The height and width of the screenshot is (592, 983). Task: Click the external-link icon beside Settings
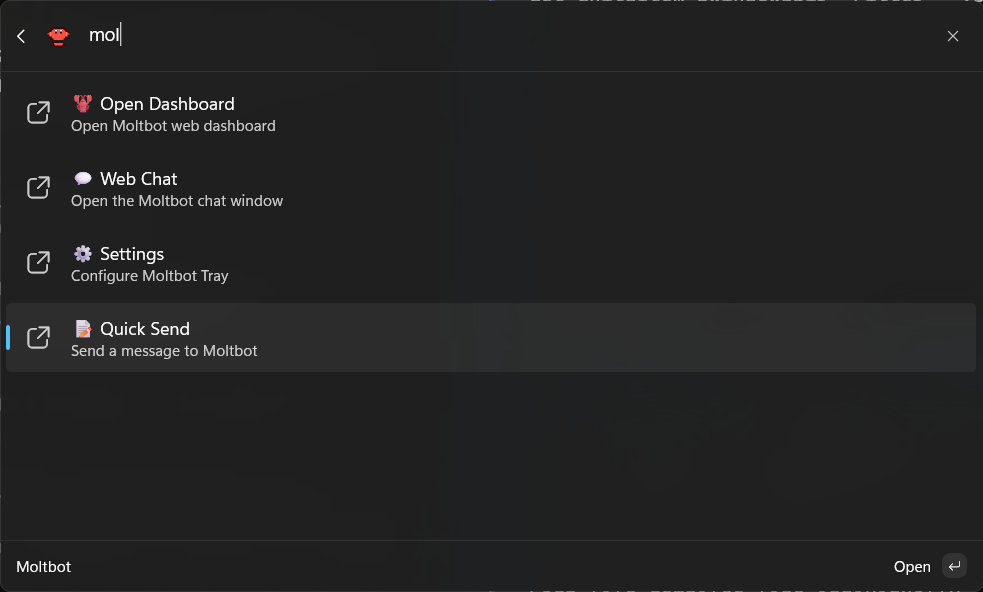click(38, 263)
